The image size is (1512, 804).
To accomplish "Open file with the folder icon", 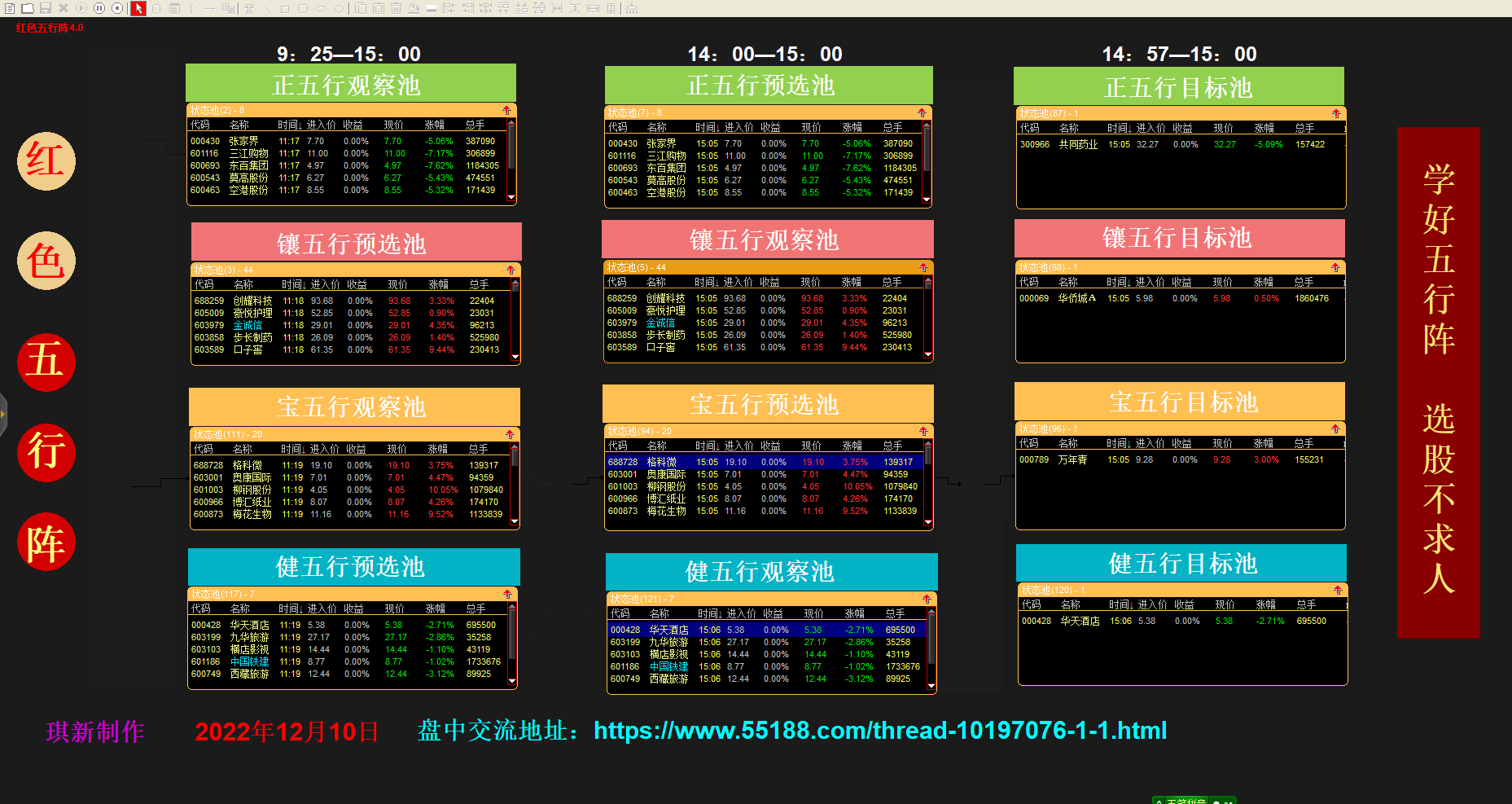I will 28,8.
